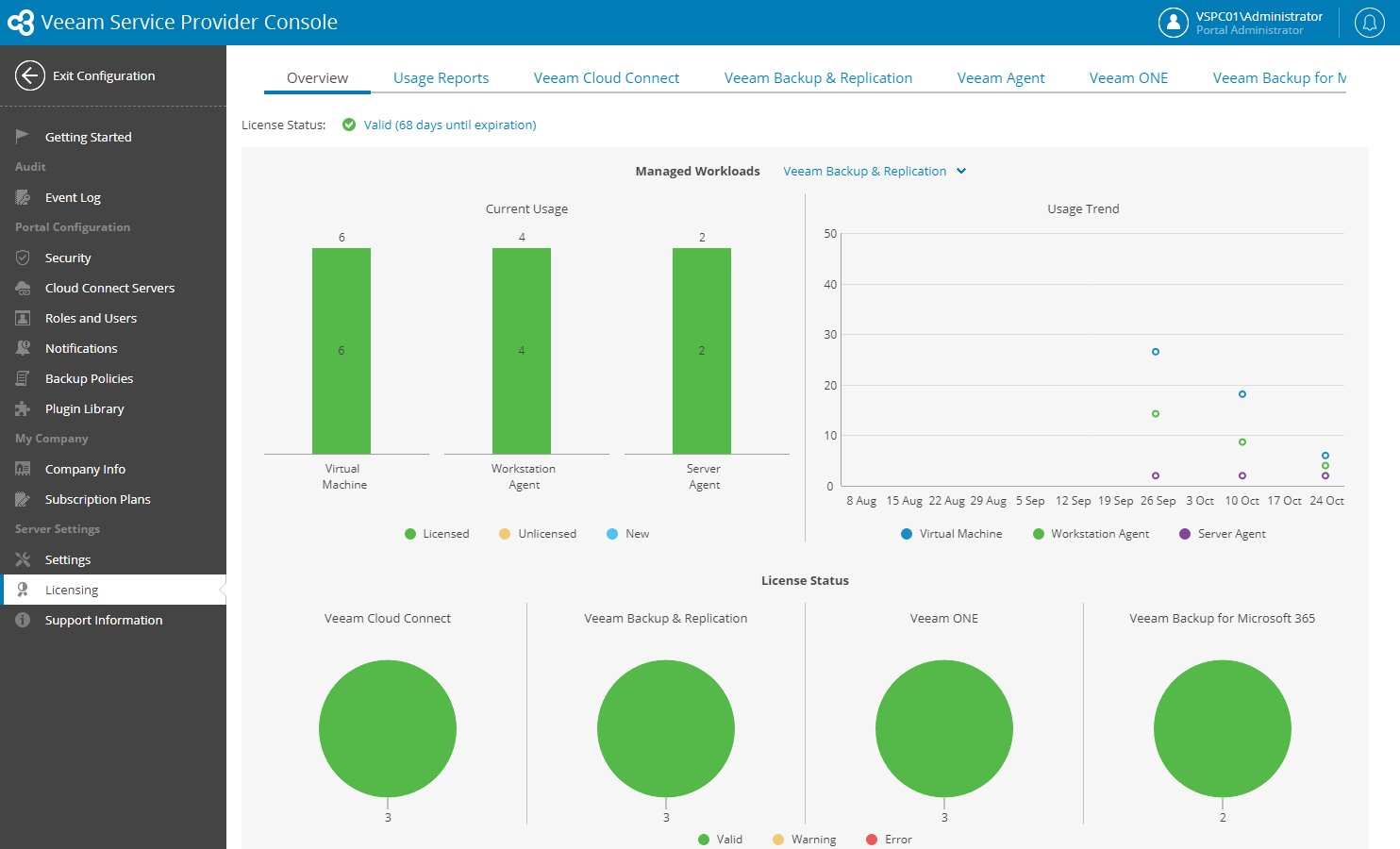Open the Veeam Cloud Connect tab

pyautogui.click(x=607, y=78)
